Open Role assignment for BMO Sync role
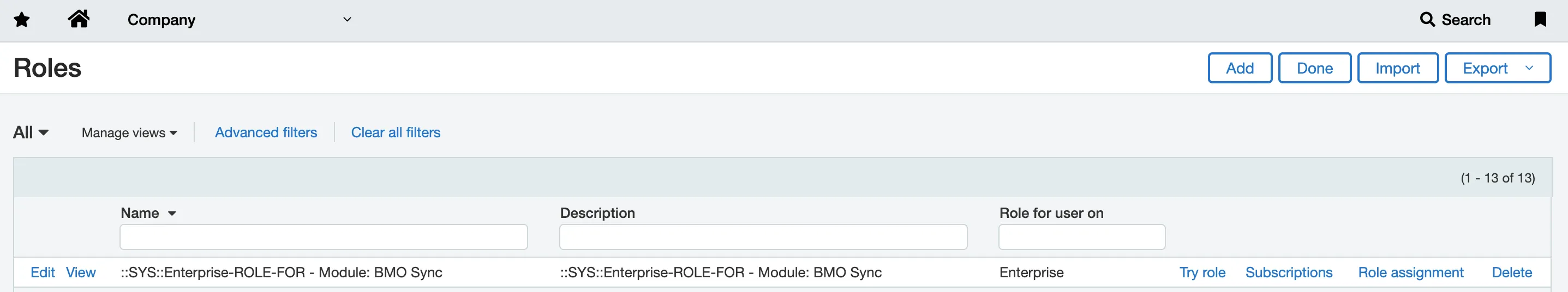Viewport: 1568px width, 292px height. click(x=1410, y=272)
